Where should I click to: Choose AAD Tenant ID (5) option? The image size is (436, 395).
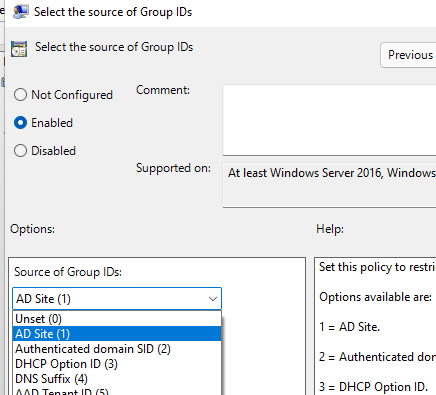click(117, 391)
